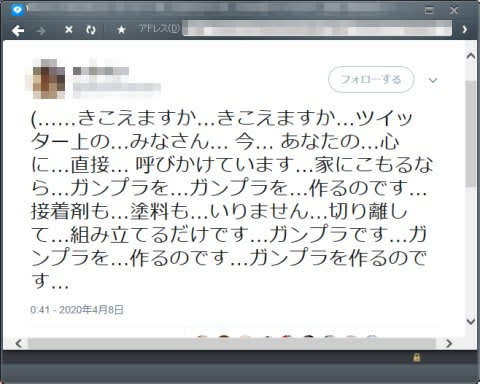Screen dimensions: 480x384
Task: Click the vertical scrollbar up arrow
Action: pyautogui.click(x=471, y=56)
